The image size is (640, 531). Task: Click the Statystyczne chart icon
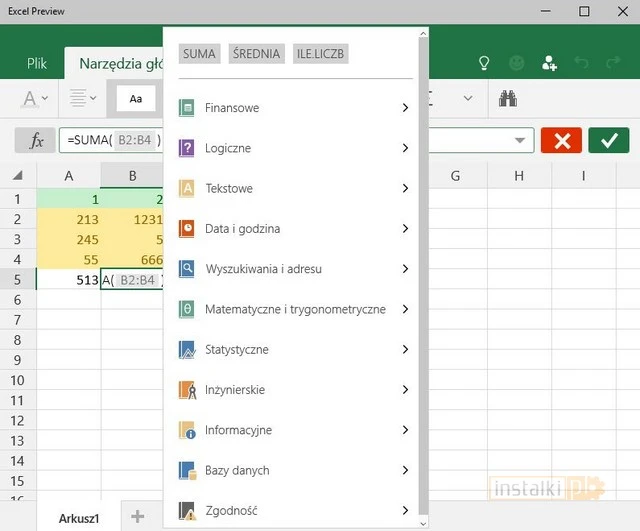[186, 350]
